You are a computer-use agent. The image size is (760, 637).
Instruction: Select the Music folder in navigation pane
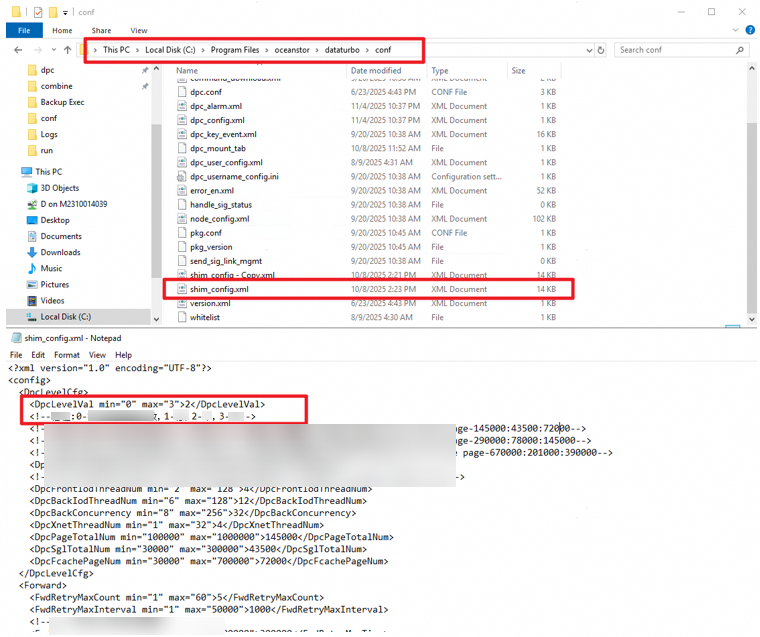point(50,268)
